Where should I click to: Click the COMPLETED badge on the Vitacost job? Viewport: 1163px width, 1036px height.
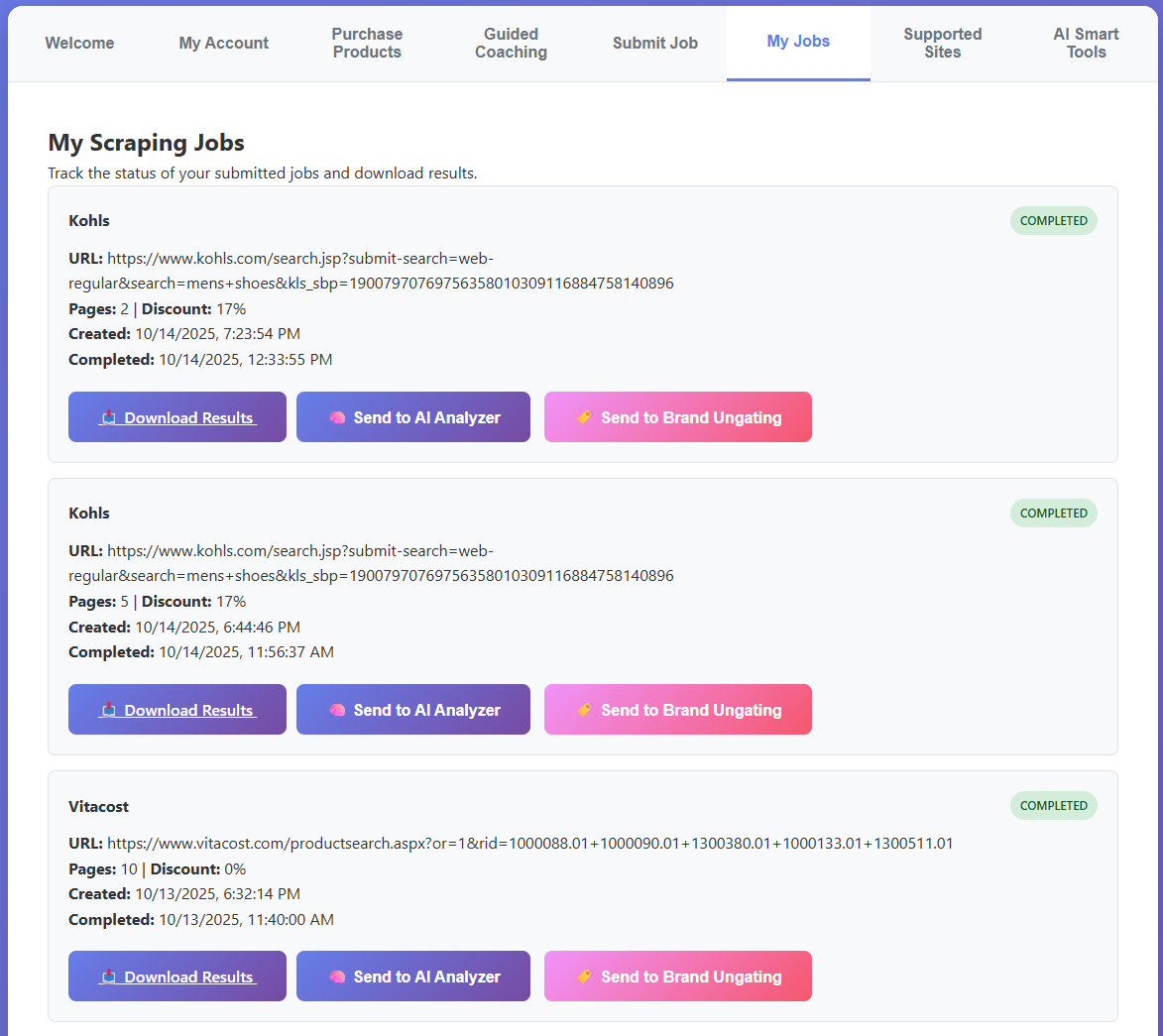point(1053,805)
